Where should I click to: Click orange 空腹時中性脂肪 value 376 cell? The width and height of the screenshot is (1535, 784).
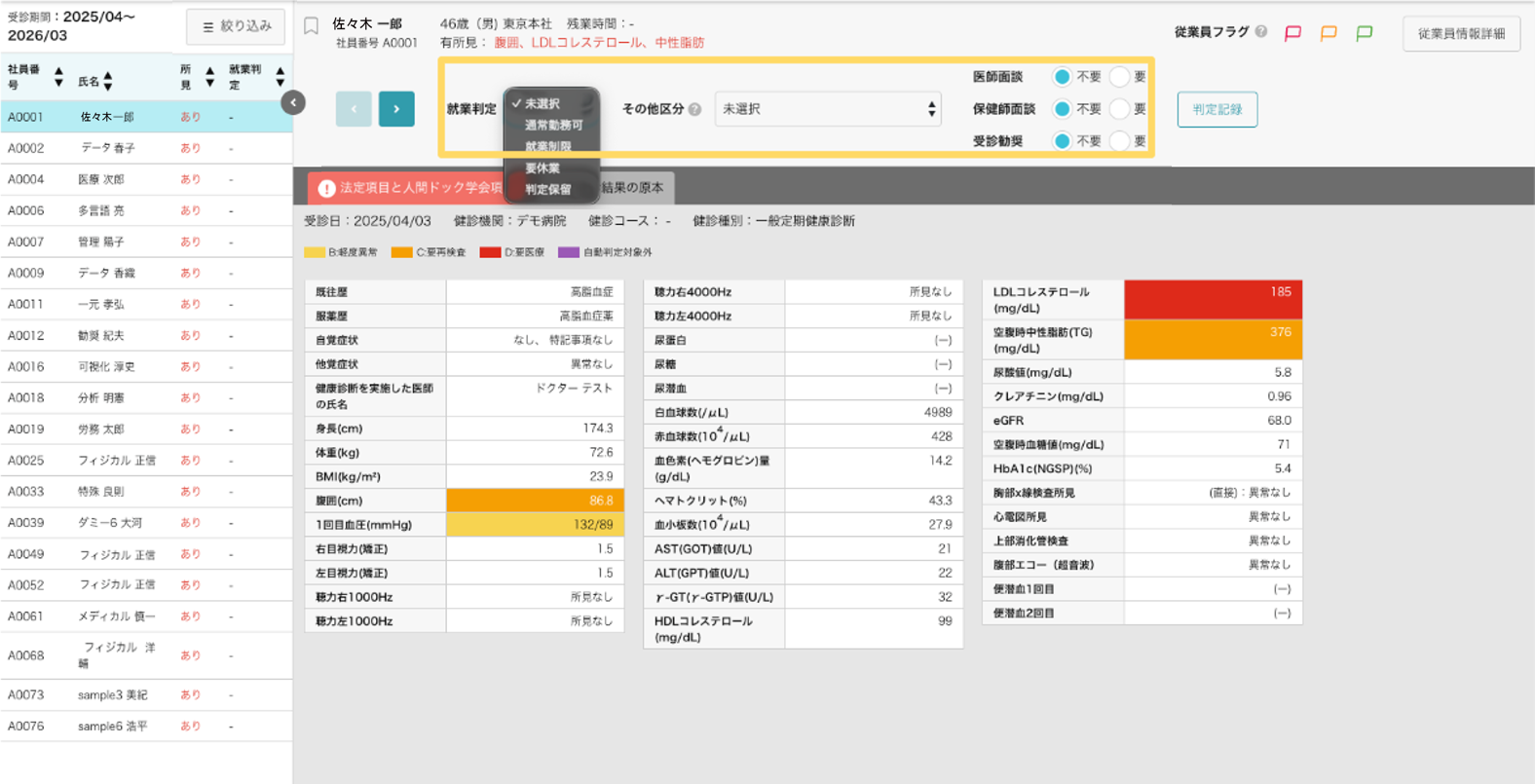(1213, 340)
